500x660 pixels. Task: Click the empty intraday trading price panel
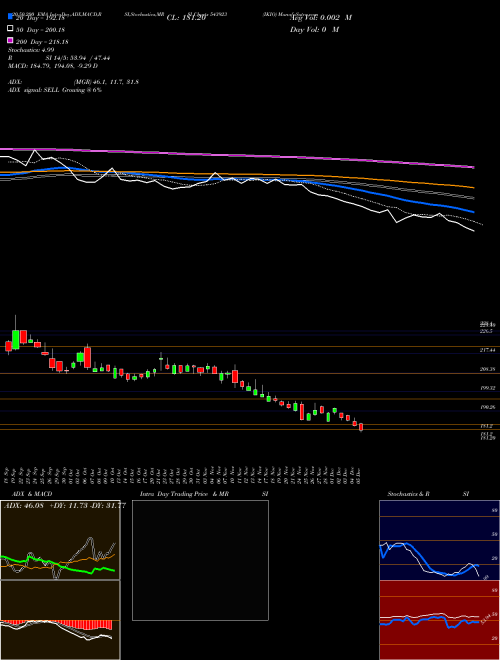point(200,560)
